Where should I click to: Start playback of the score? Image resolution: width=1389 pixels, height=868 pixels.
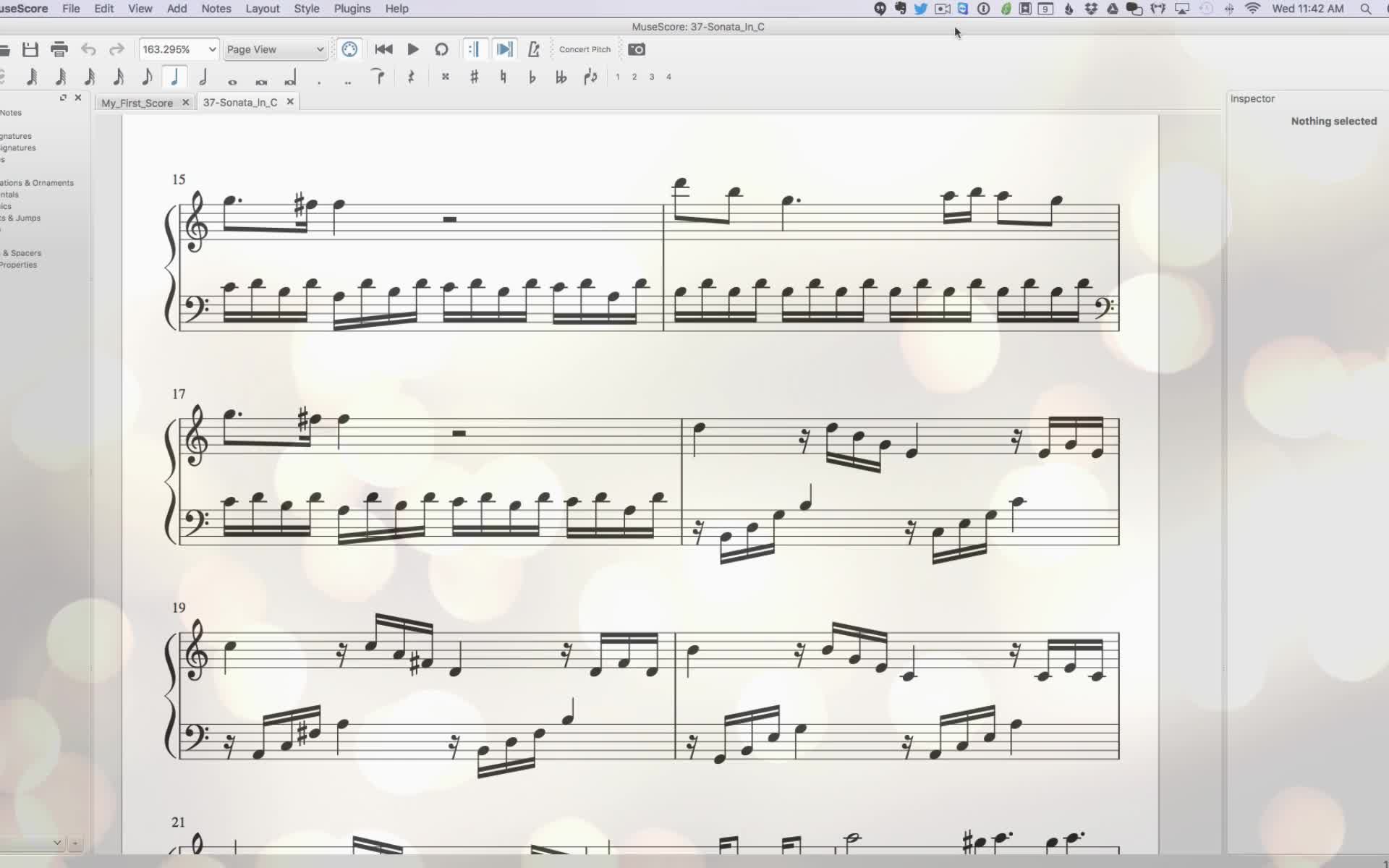coord(412,49)
